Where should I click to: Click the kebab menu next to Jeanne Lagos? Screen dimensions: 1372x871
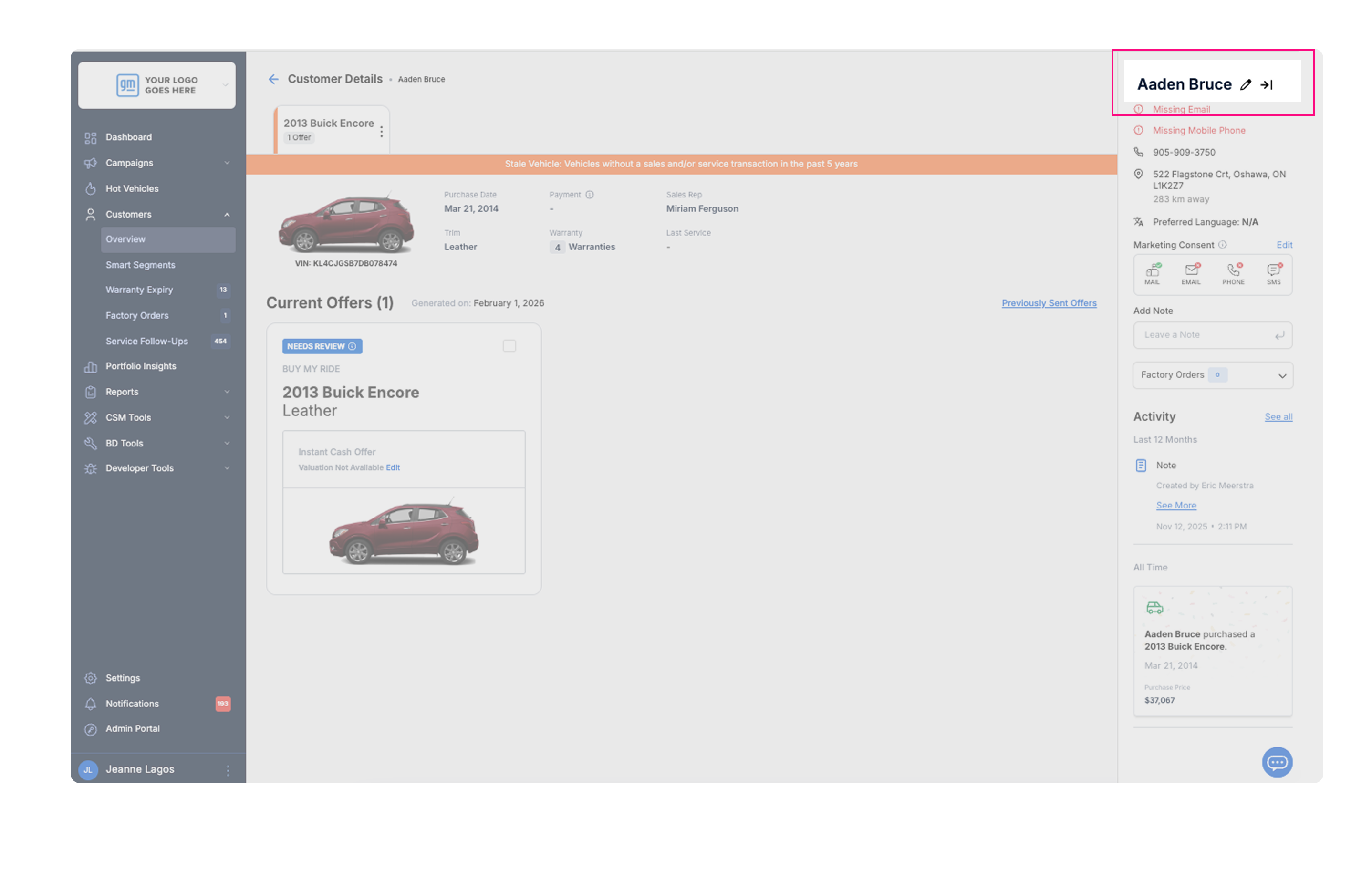tap(228, 770)
